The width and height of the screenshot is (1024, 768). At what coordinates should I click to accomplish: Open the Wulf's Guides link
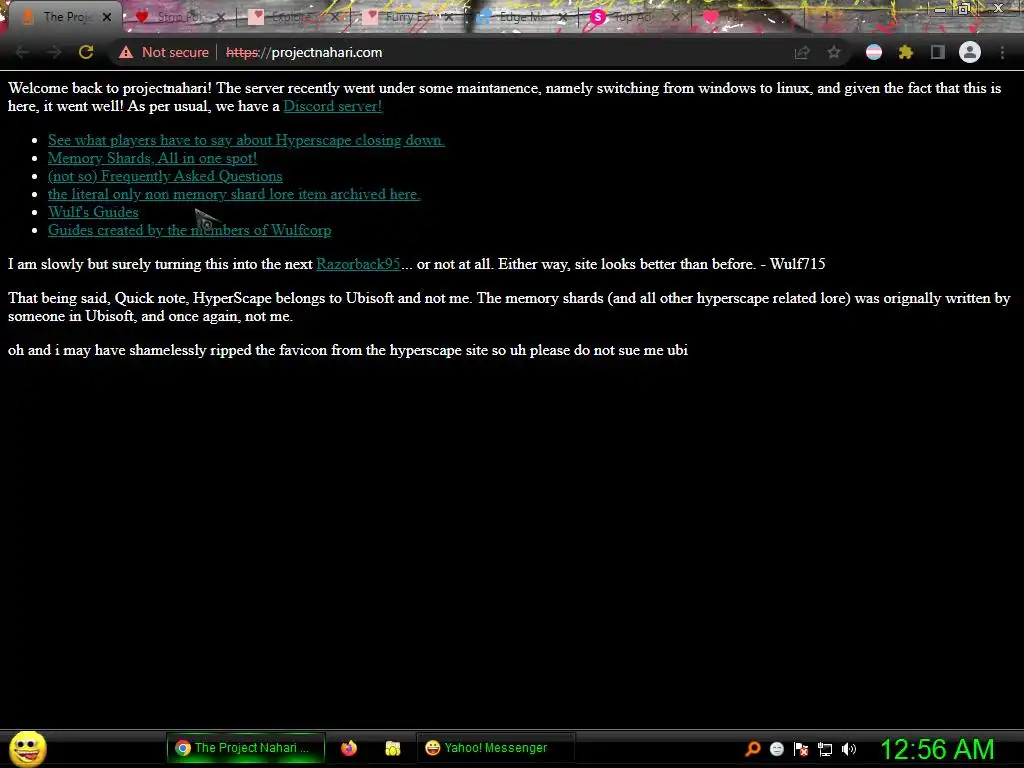93,212
